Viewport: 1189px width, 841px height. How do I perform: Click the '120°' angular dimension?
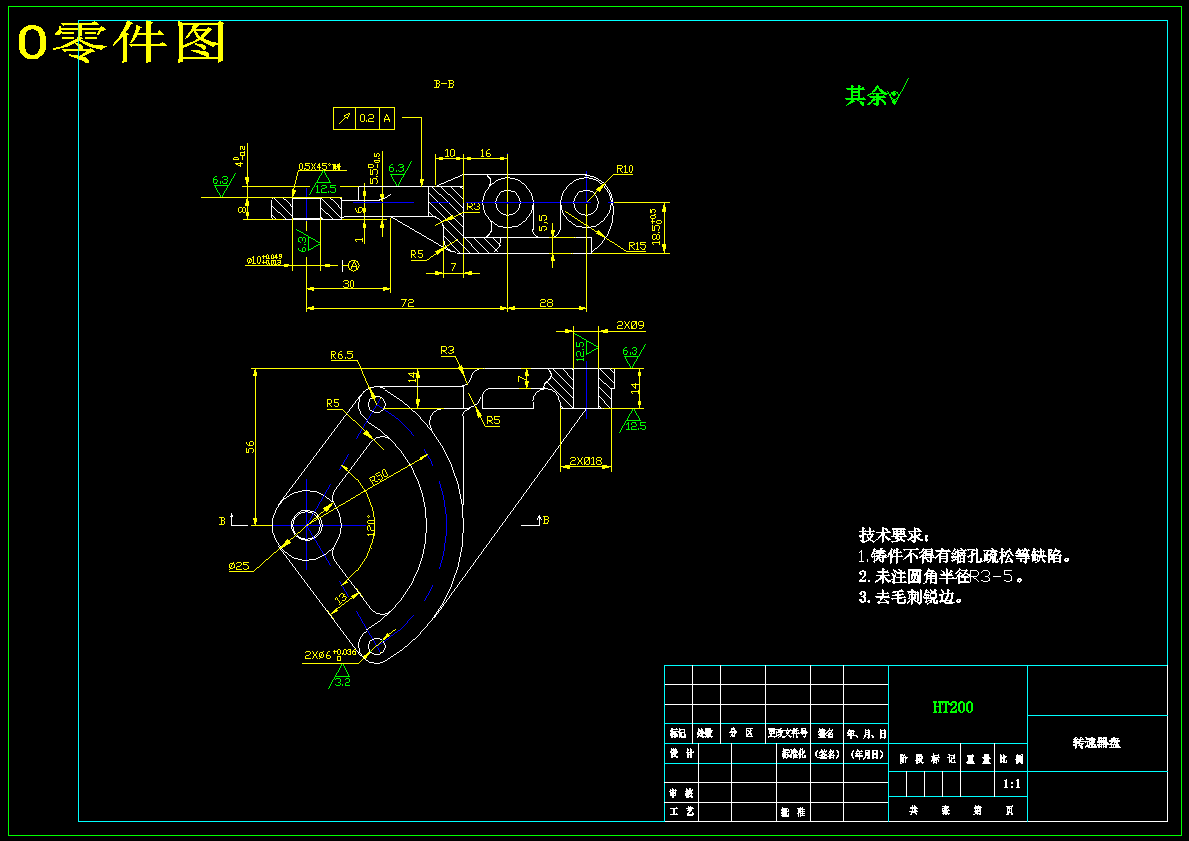(x=371, y=525)
